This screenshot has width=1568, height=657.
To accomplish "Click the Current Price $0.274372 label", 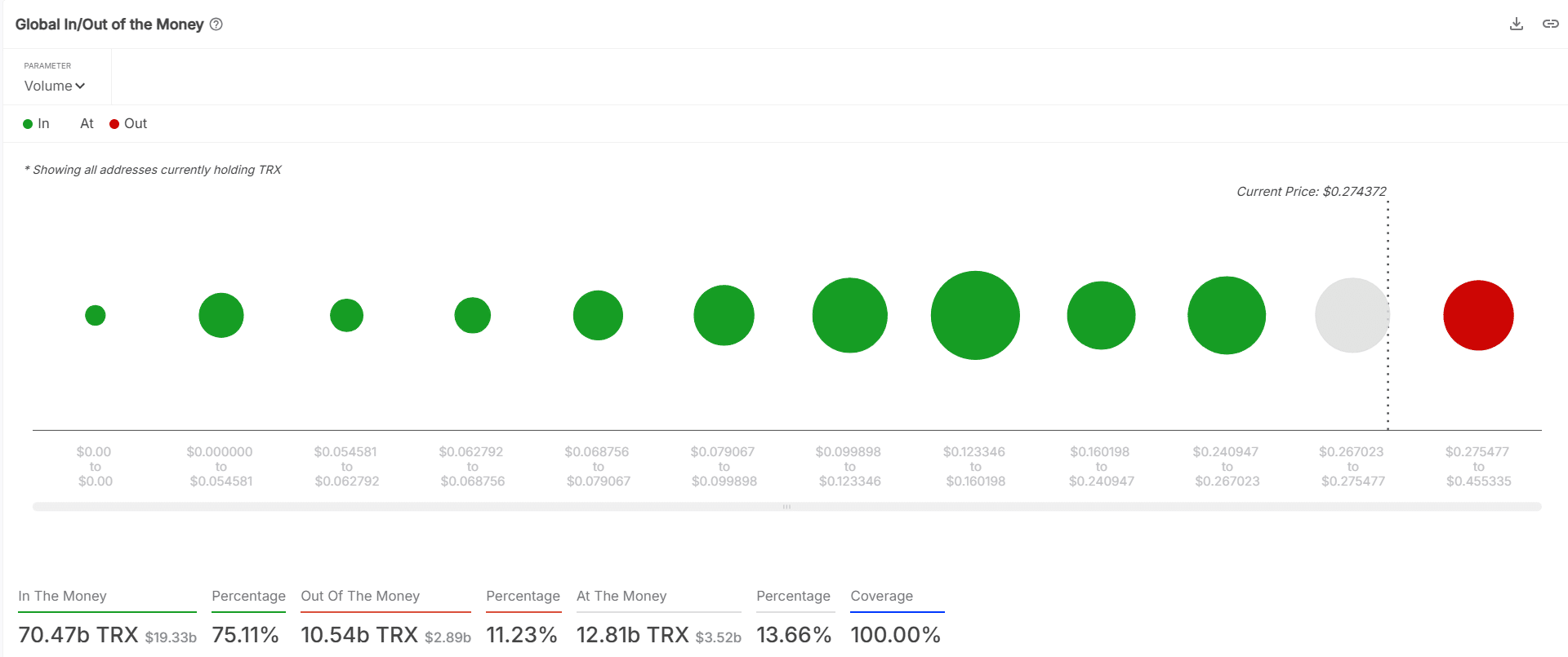I will pyautogui.click(x=1311, y=192).
